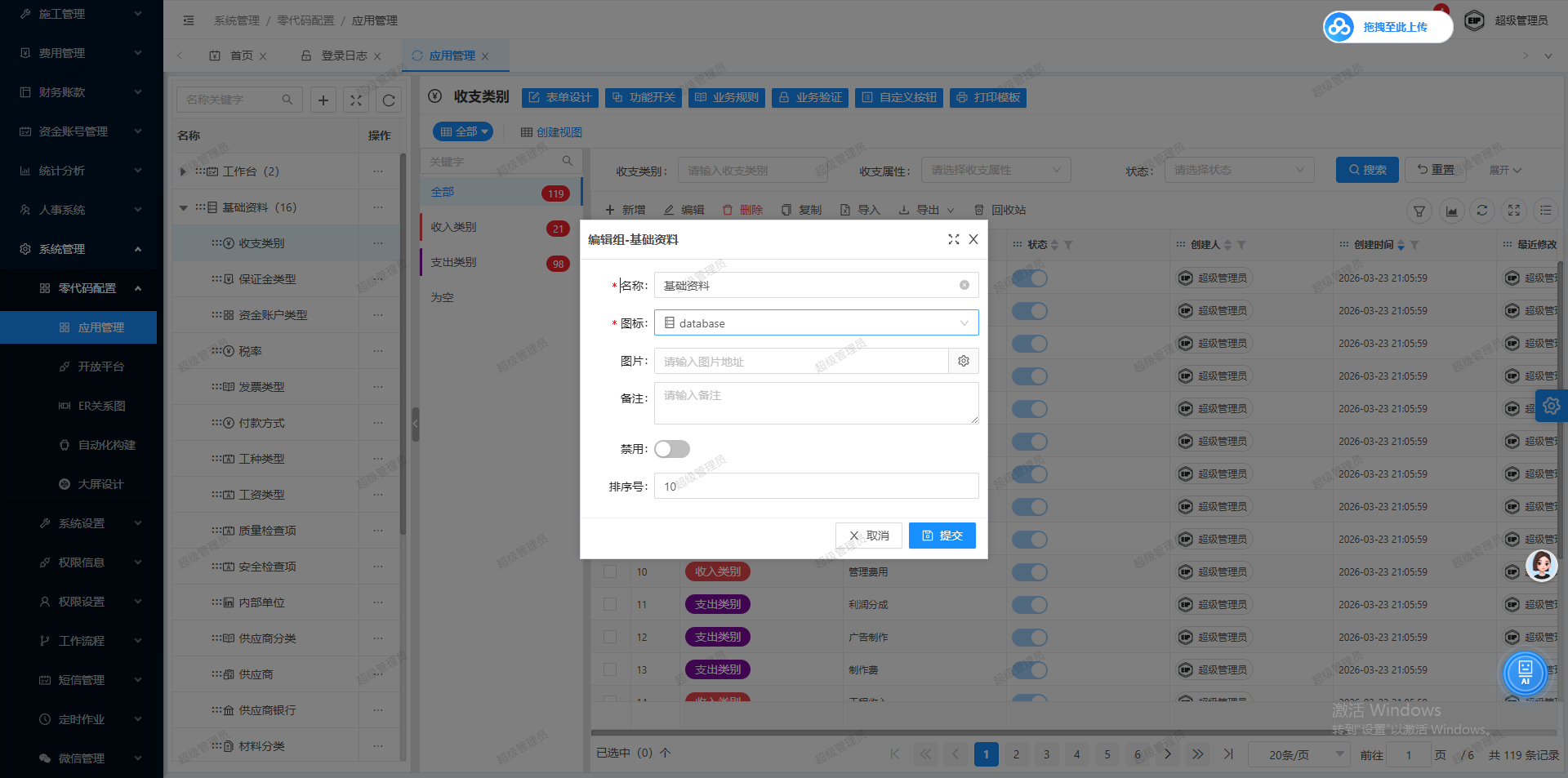
Task: Click the add new item plus icon
Action: coord(323,100)
